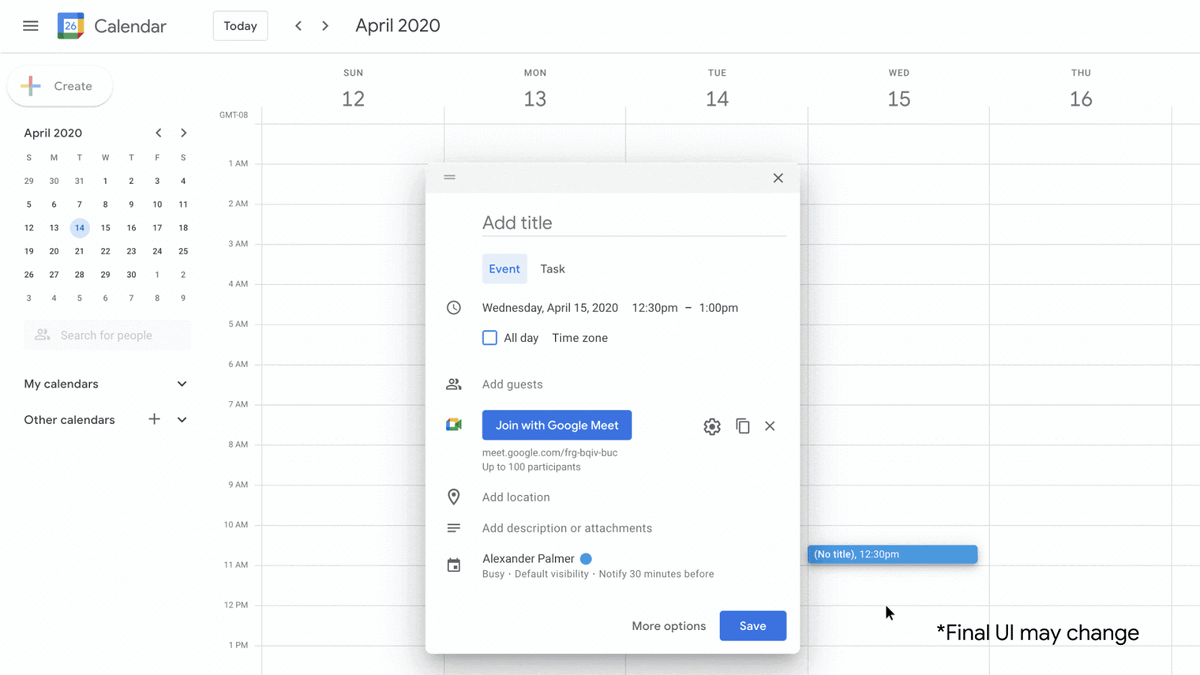This screenshot has width=1200, height=675.
Task: Click the Time zone link
Action: (x=580, y=338)
